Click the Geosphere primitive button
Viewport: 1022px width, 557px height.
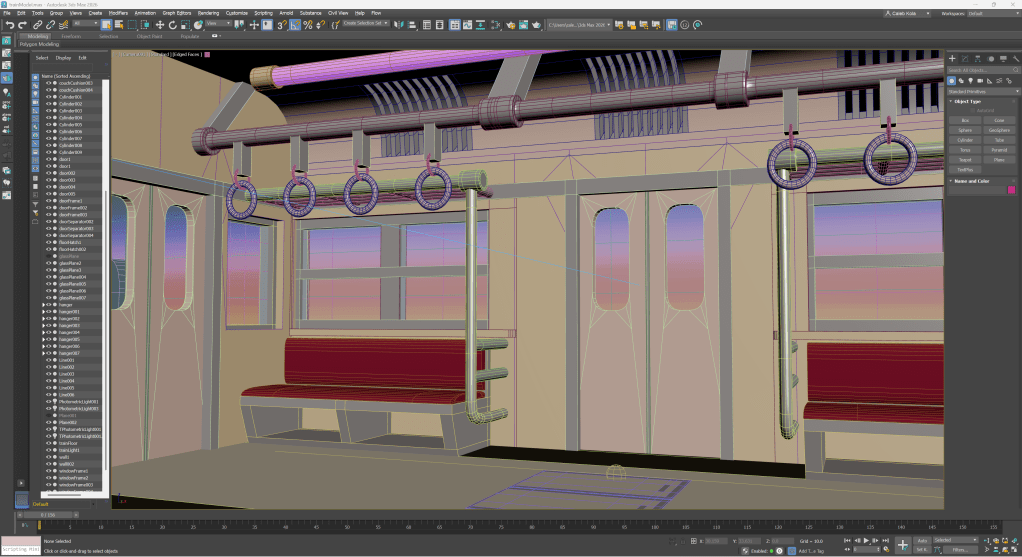(x=999, y=130)
